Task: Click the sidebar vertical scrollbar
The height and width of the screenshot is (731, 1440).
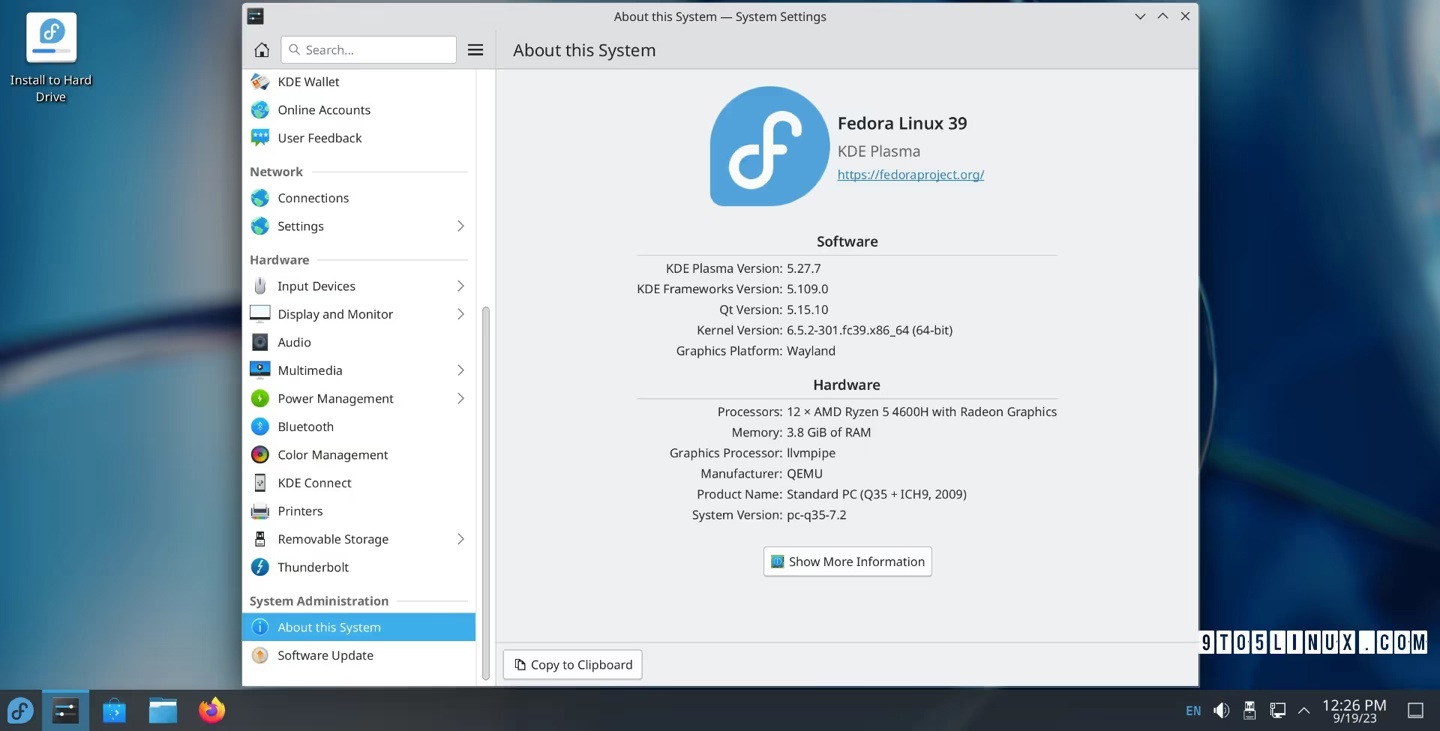Action: click(486, 493)
